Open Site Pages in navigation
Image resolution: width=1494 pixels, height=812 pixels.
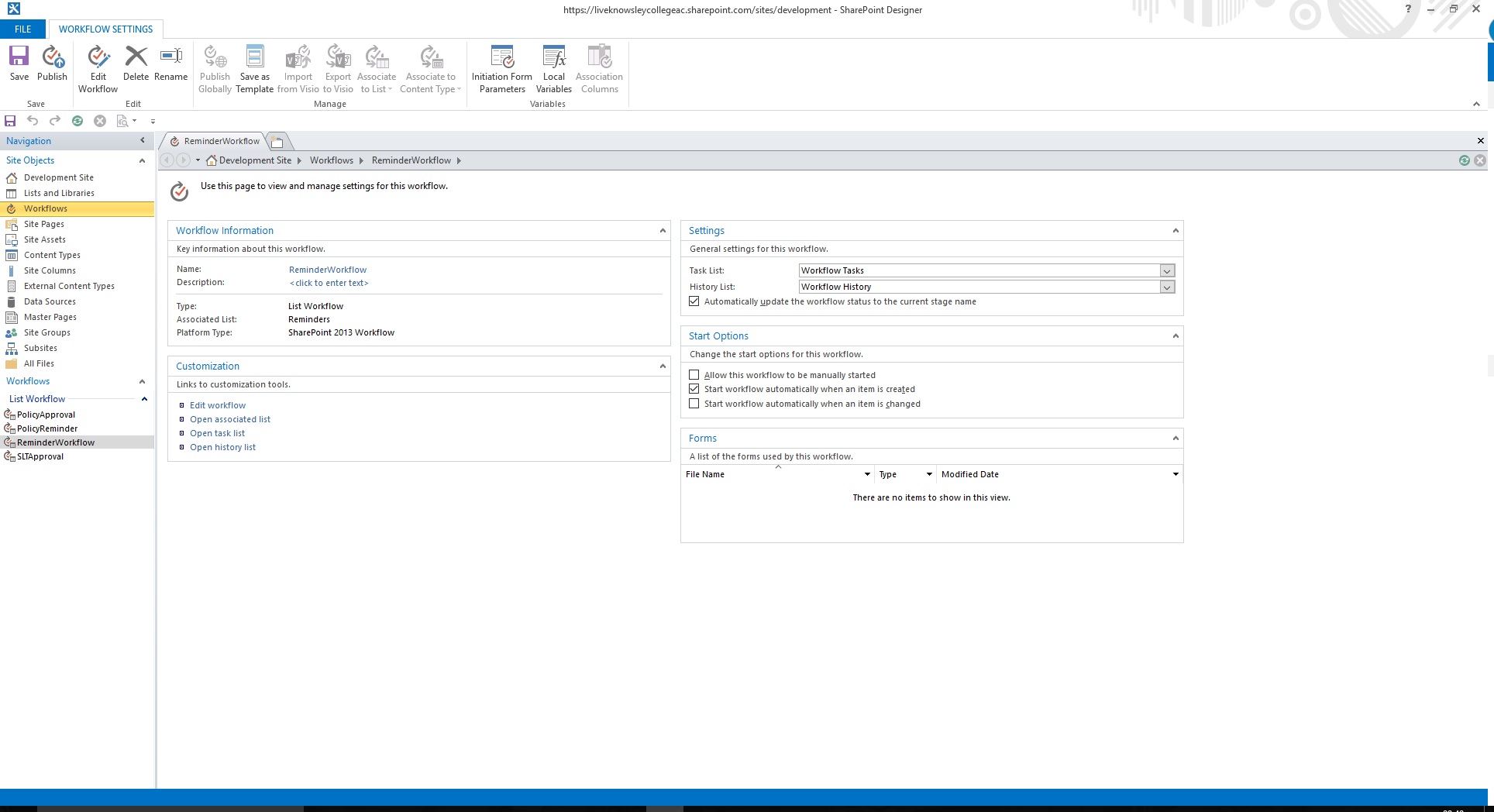pyautogui.click(x=44, y=224)
